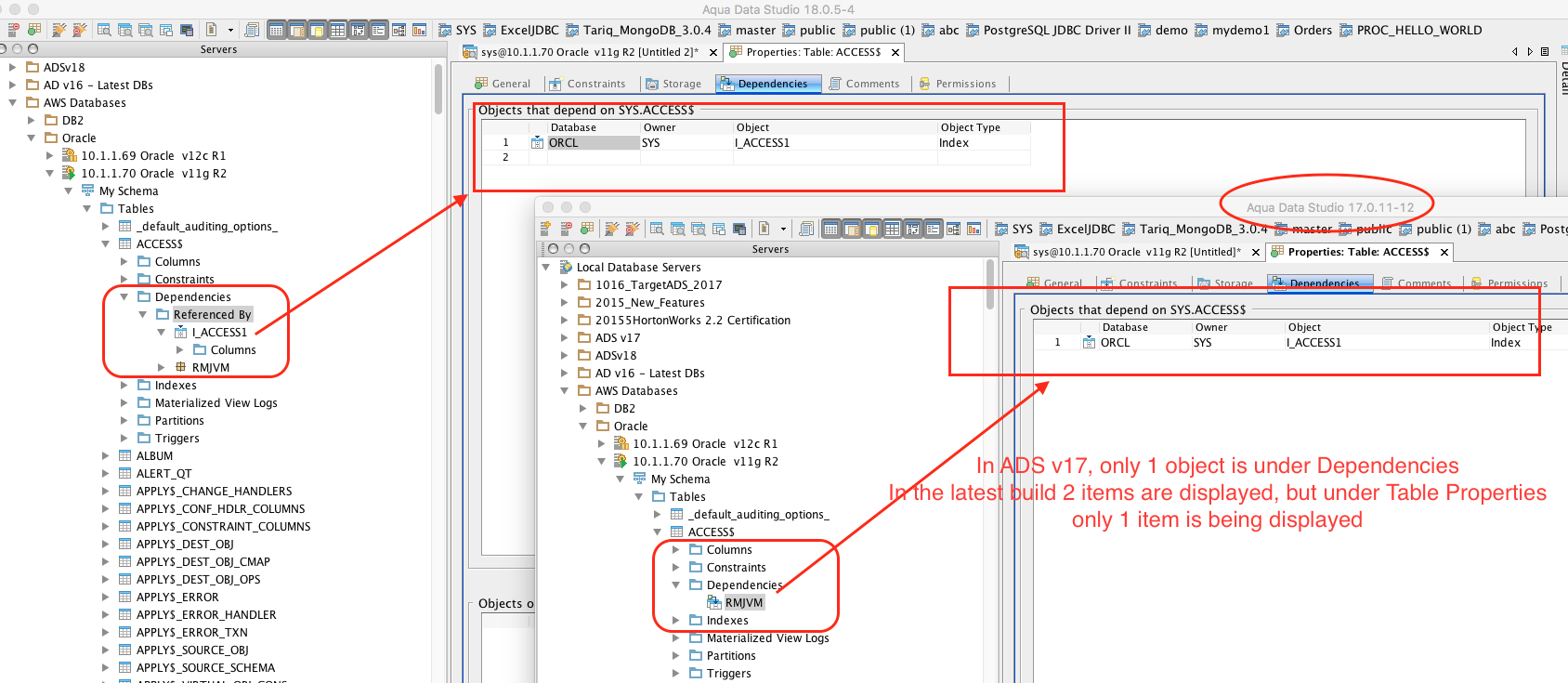Switch to the General tab in main window
1568x683 pixels.
(x=503, y=84)
